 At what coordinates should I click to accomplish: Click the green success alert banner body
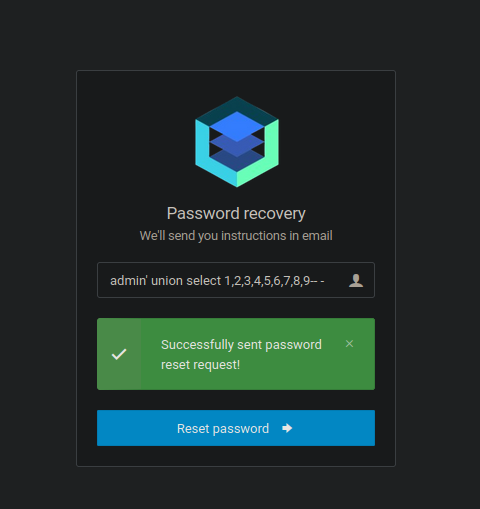(x=236, y=354)
